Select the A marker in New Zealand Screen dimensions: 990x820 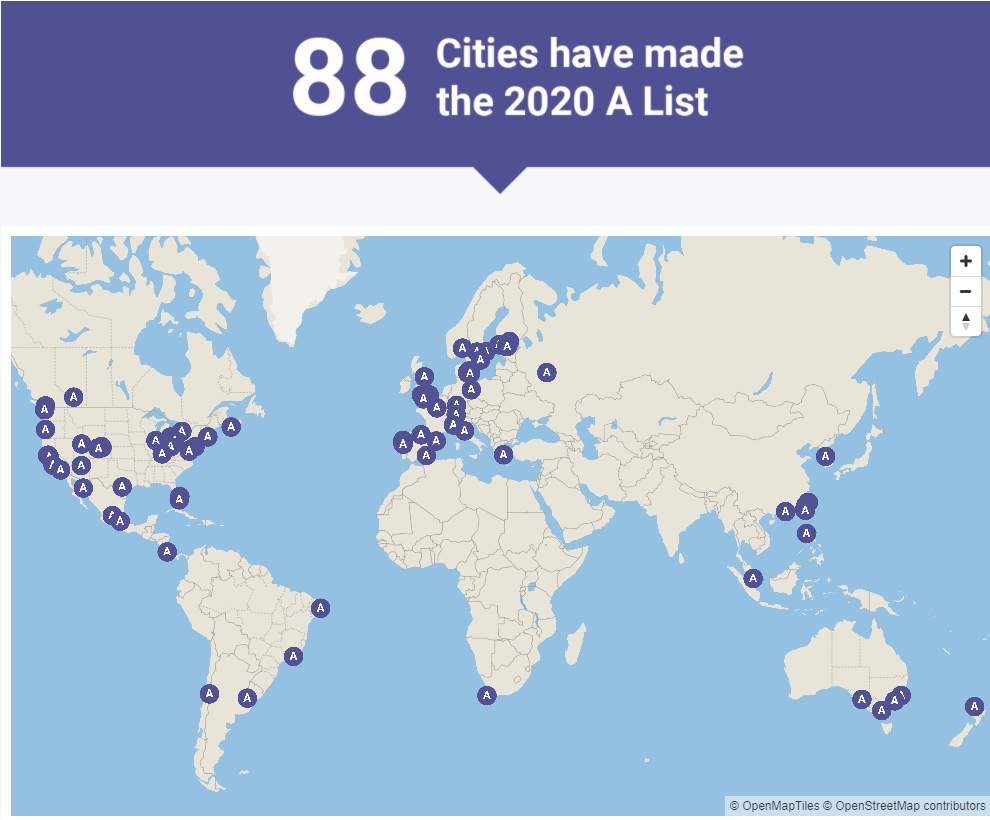(974, 706)
